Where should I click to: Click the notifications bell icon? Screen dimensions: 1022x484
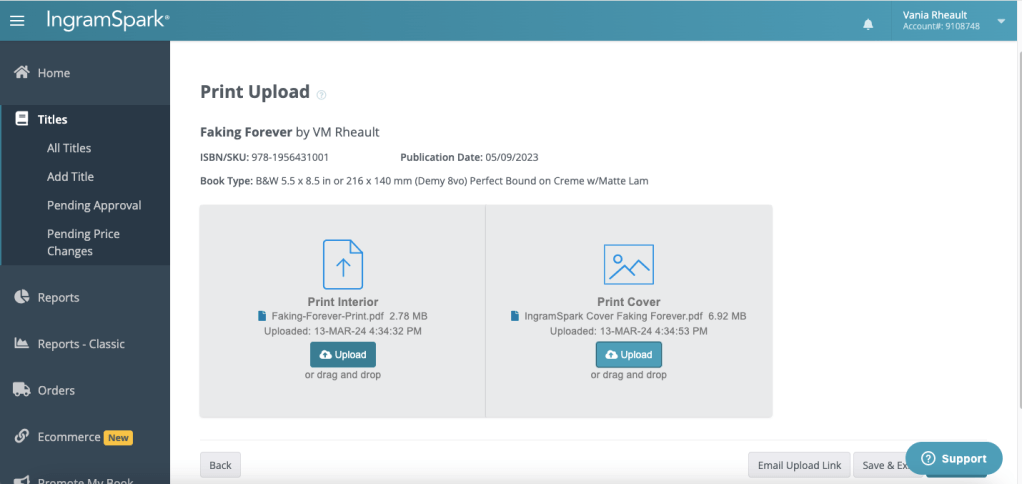pos(868,24)
